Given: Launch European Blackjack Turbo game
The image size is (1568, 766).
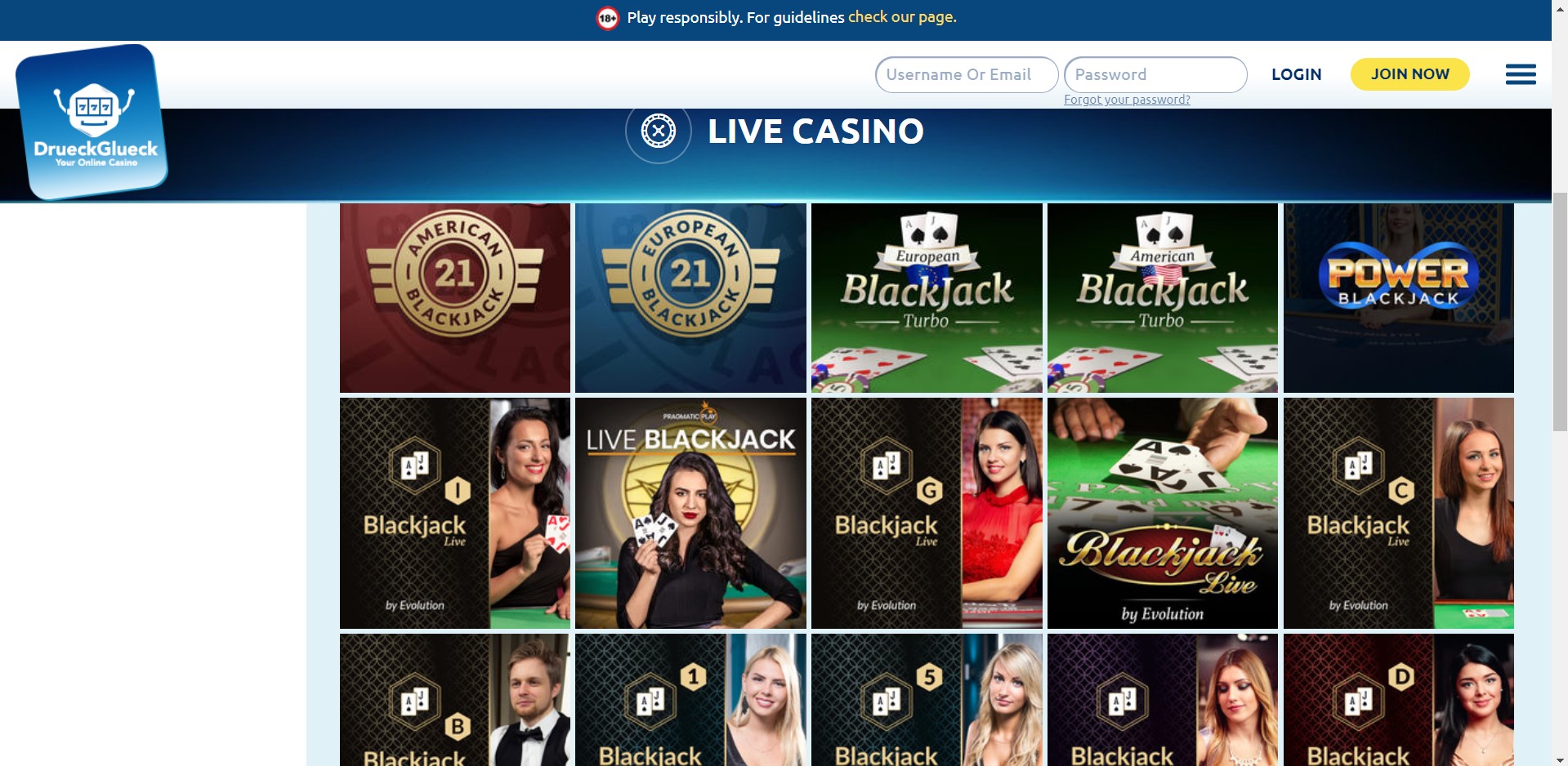Looking at the screenshot, I should (927, 298).
